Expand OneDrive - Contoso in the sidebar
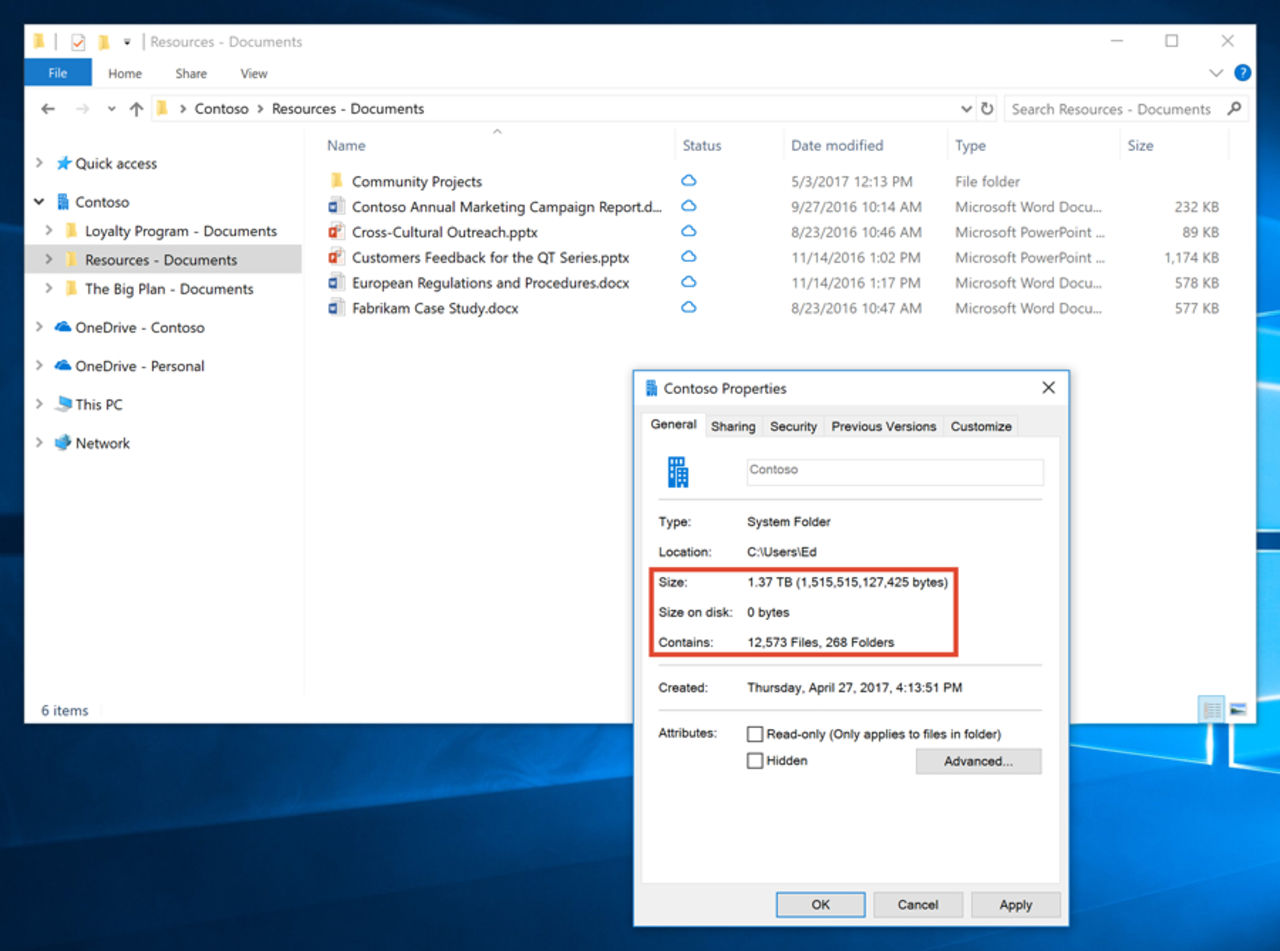 click(39, 328)
